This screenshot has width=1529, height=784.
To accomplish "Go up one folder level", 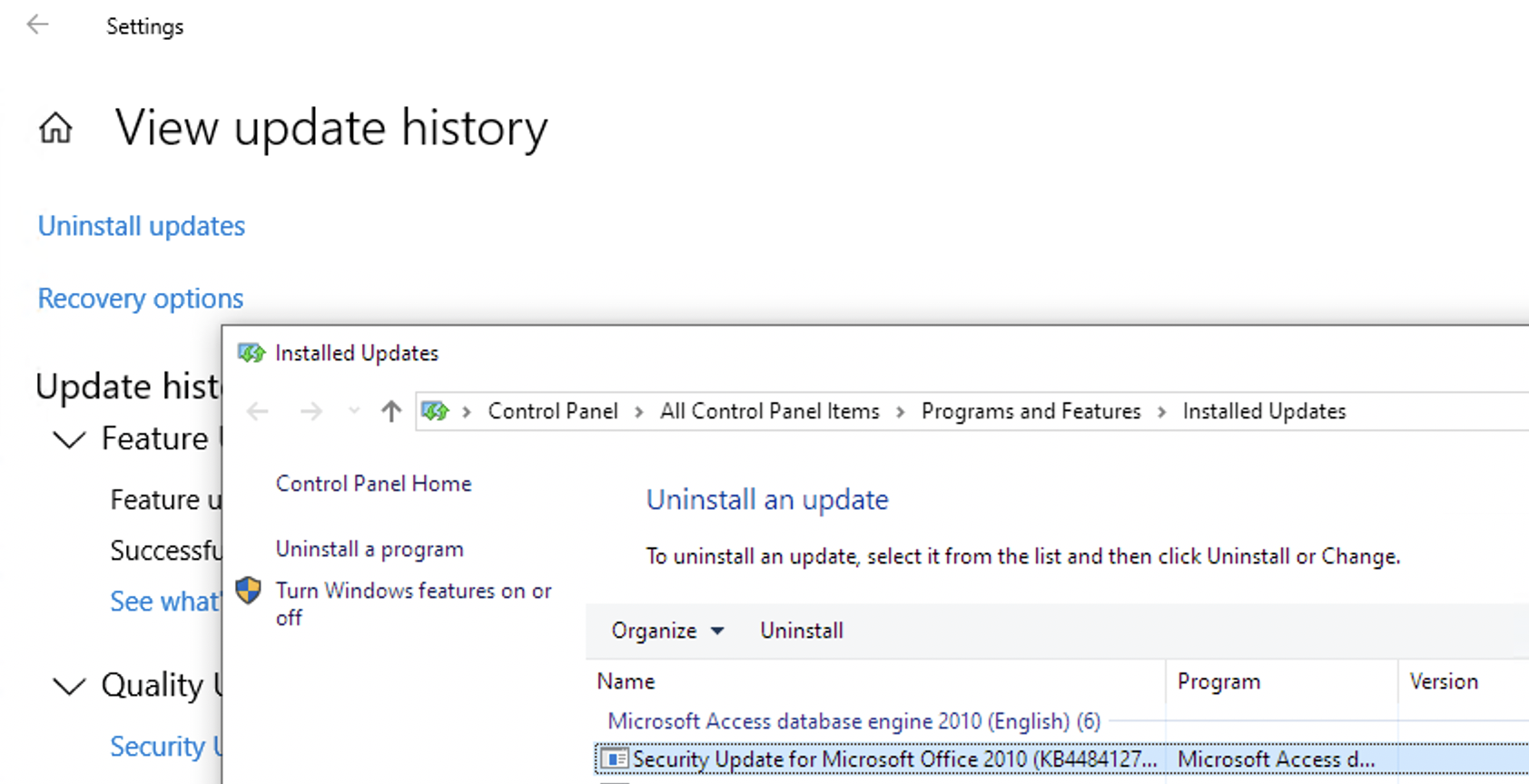I will (x=391, y=412).
